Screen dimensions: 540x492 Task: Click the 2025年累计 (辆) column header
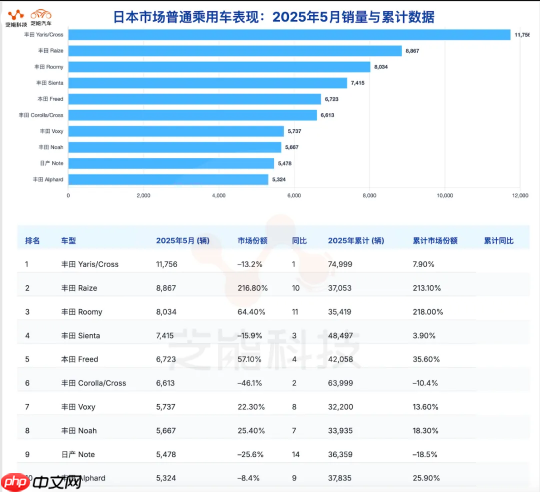[356, 241]
